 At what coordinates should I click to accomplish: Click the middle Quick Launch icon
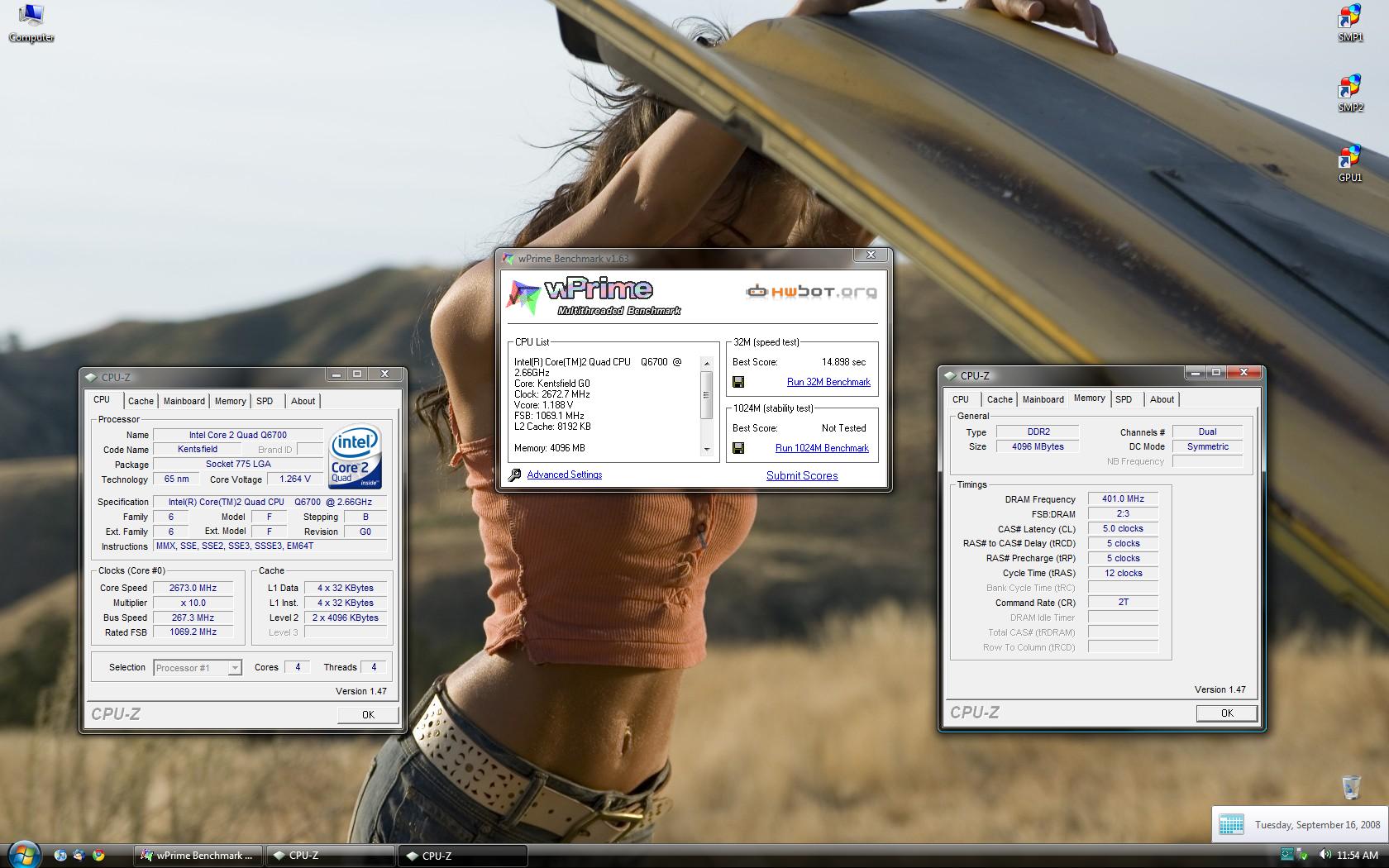point(79,855)
